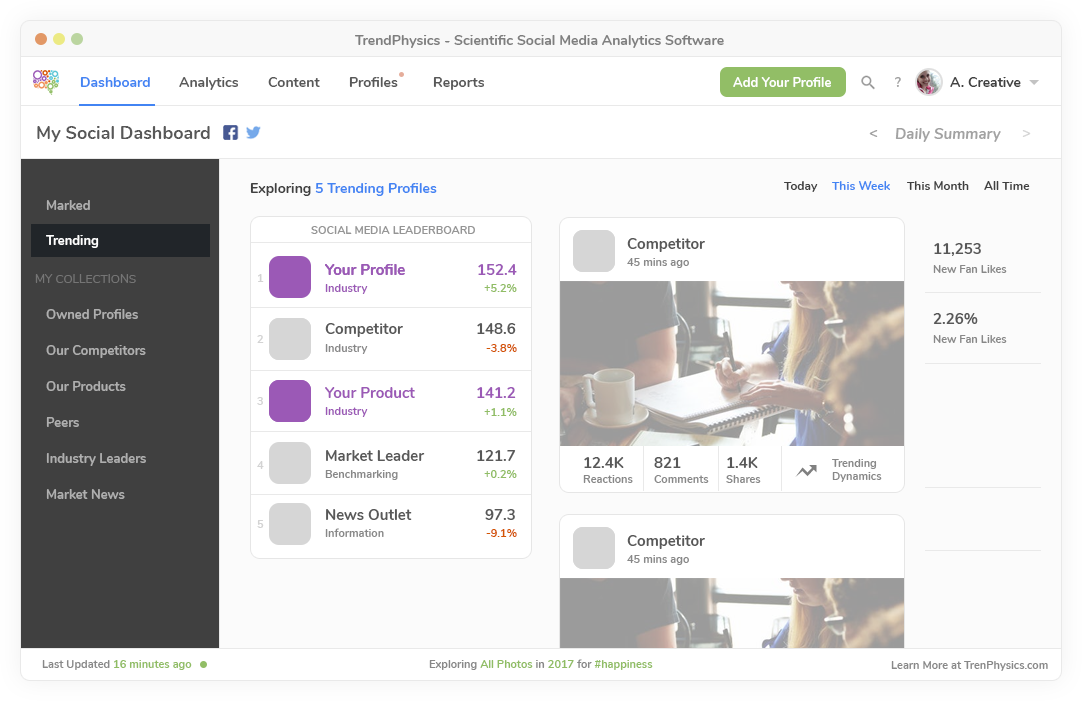Open the Reports tab
The height and width of the screenshot is (701, 1082).
(459, 82)
